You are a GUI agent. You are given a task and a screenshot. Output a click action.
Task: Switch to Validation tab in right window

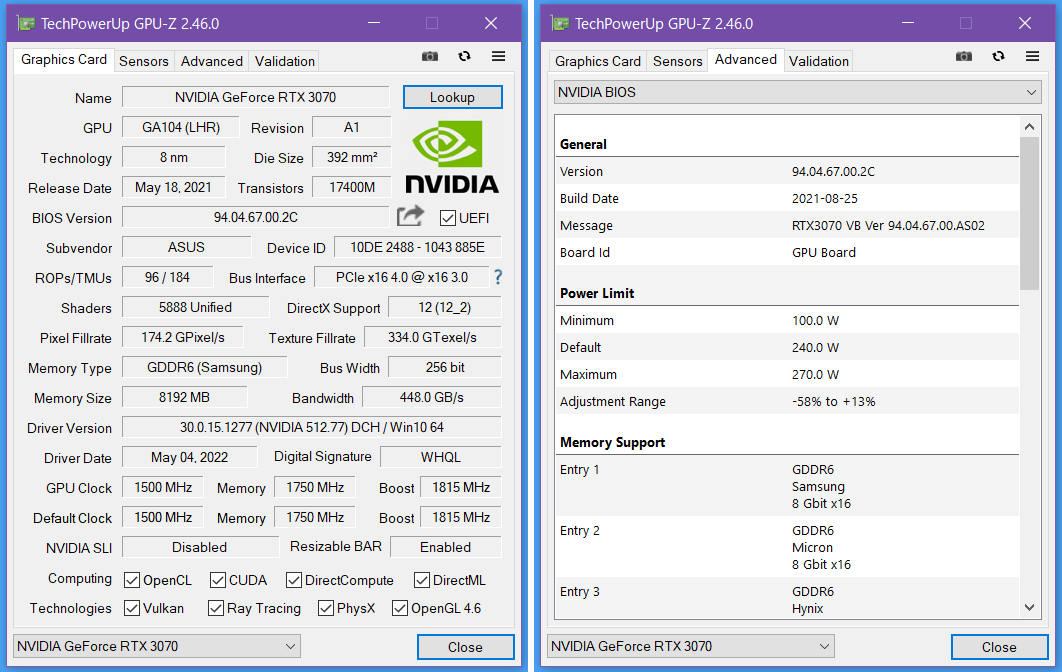coord(818,61)
